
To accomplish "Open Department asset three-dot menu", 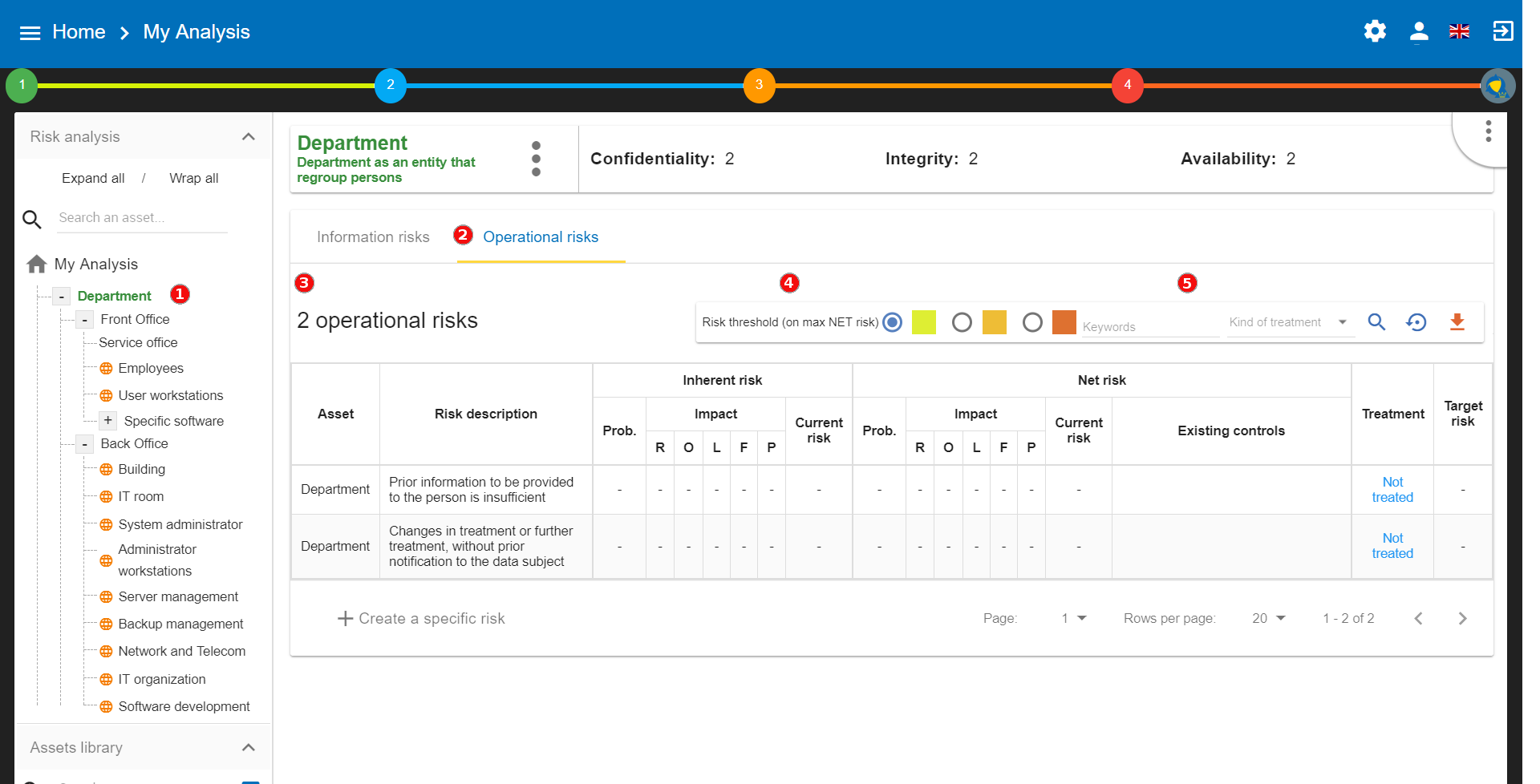I will [536, 159].
